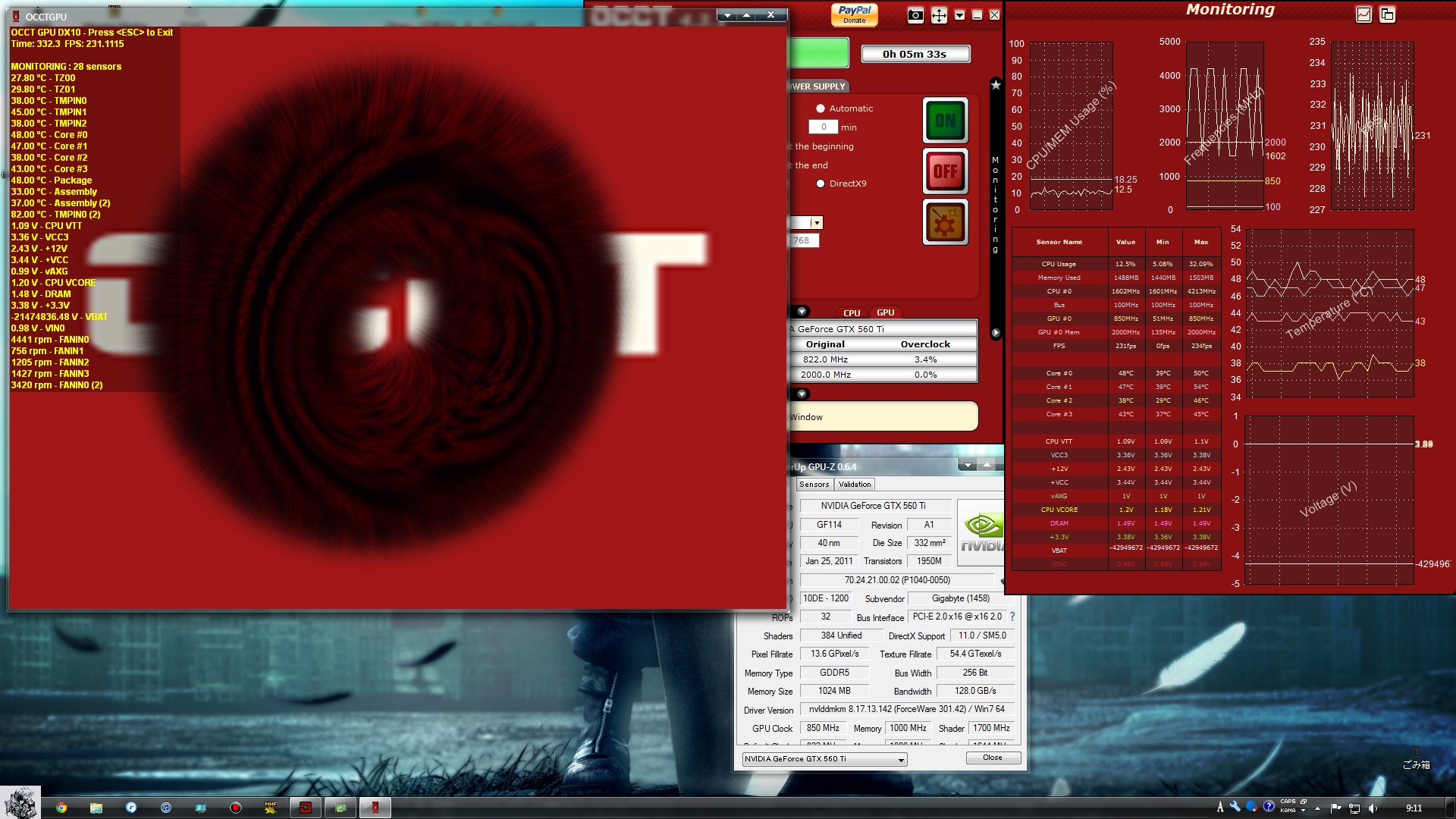The height and width of the screenshot is (819, 1456).
Task: Select the DirectX9 radio option
Action: point(821,184)
